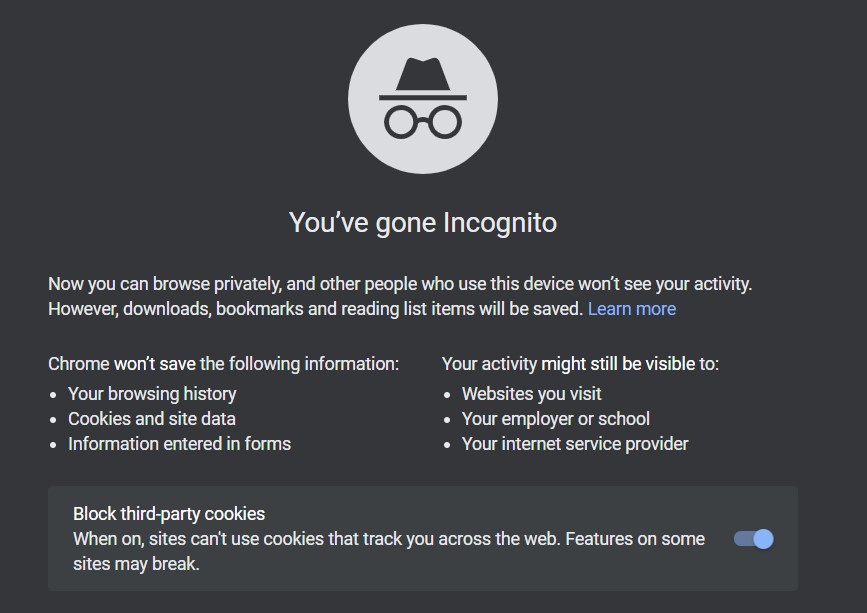This screenshot has height=613, width=867.
Task: Disable the Block third-party cookies toggle
Action: pyautogui.click(x=754, y=539)
